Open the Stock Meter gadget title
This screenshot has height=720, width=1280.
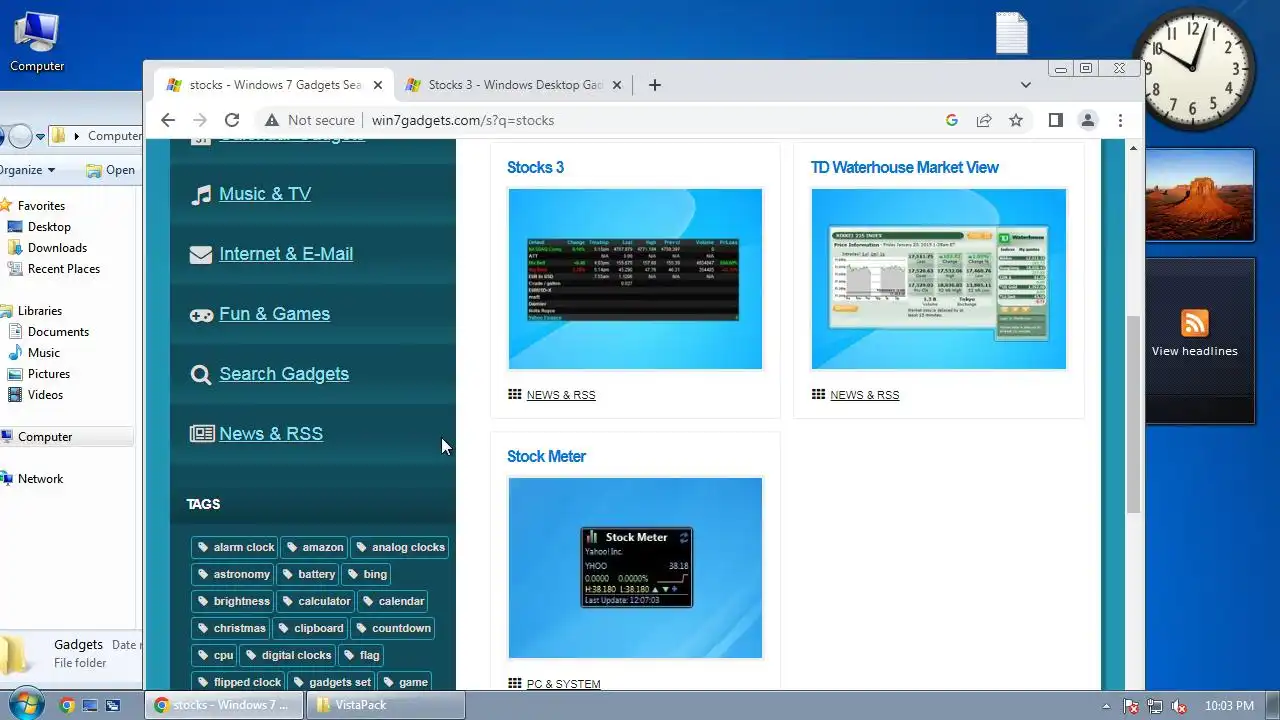click(x=546, y=456)
